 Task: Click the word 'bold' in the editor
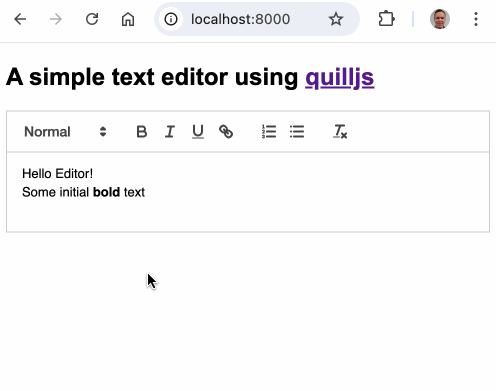click(106, 192)
